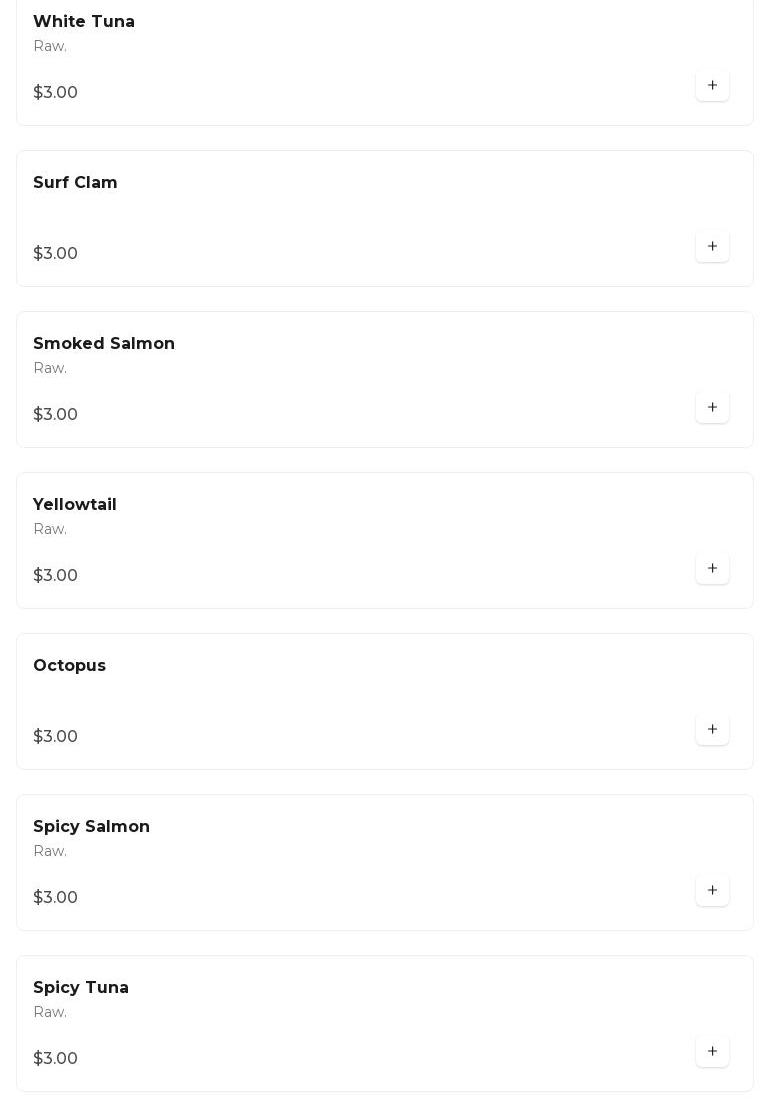Select the Smoked Salmon item title
The height and width of the screenshot is (1102, 770).
[x=104, y=344]
